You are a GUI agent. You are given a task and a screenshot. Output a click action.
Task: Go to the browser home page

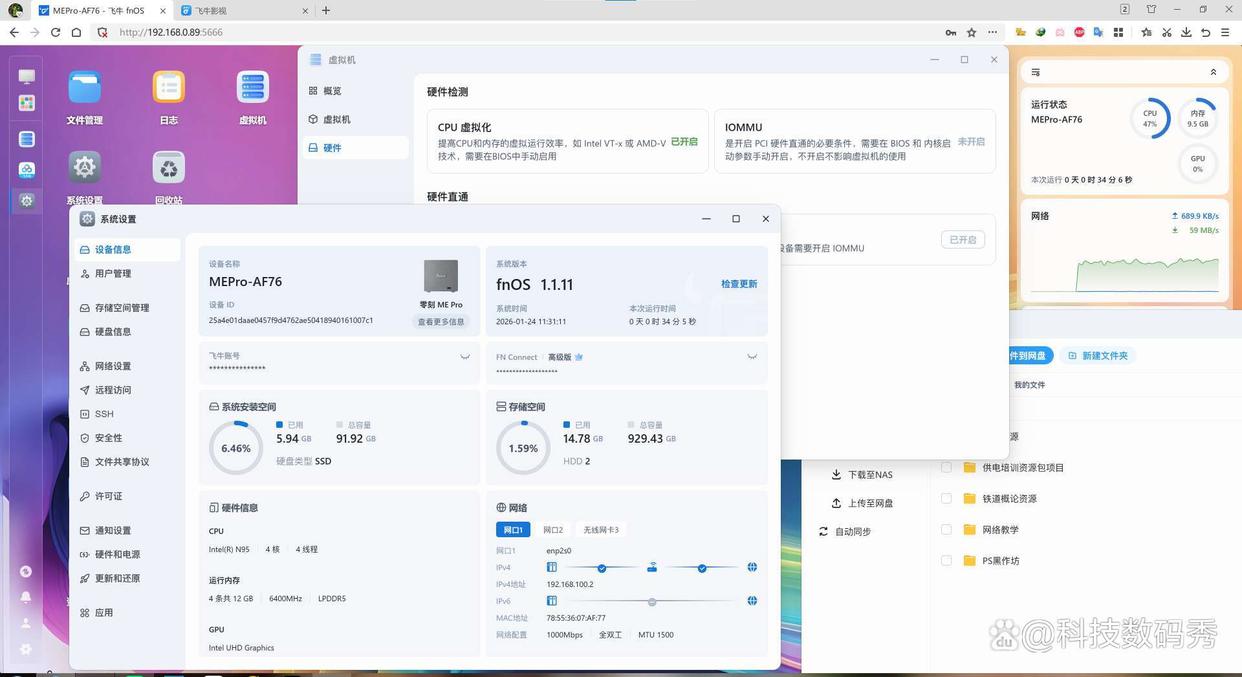pyautogui.click(x=76, y=32)
